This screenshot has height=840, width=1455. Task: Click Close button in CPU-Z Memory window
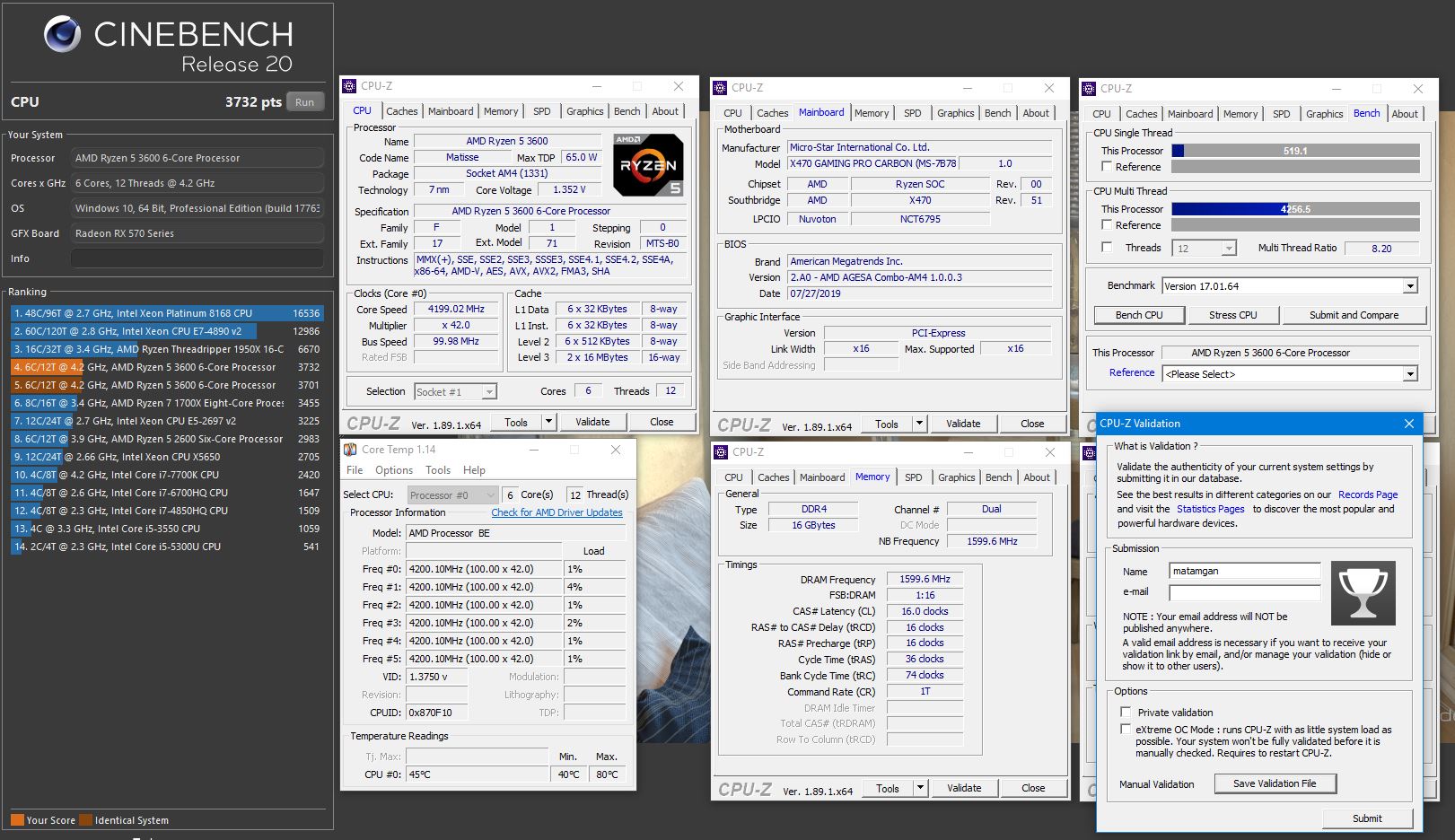[x=1033, y=788]
